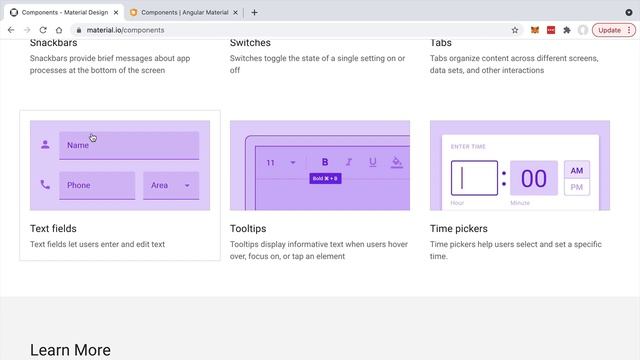The image size is (640, 360).
Task: Click the Switches description text
Action: pos(317,64)
